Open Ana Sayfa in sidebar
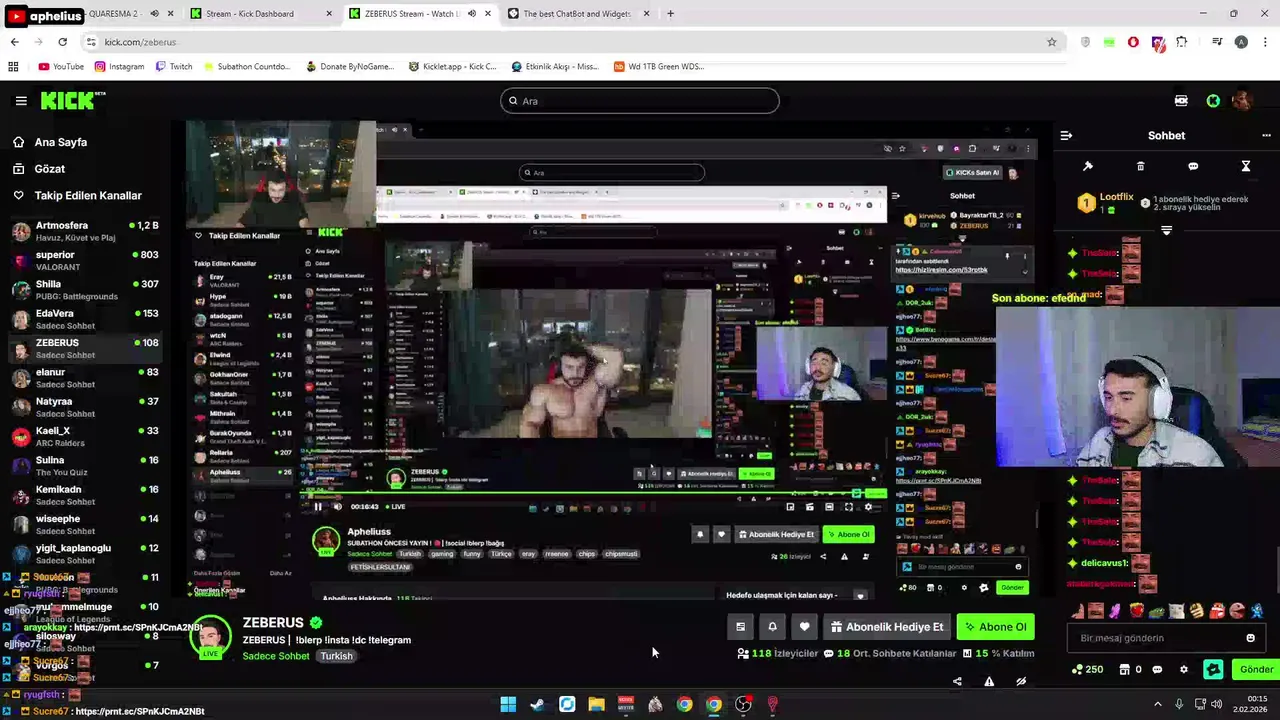 (x=60, y=142)
